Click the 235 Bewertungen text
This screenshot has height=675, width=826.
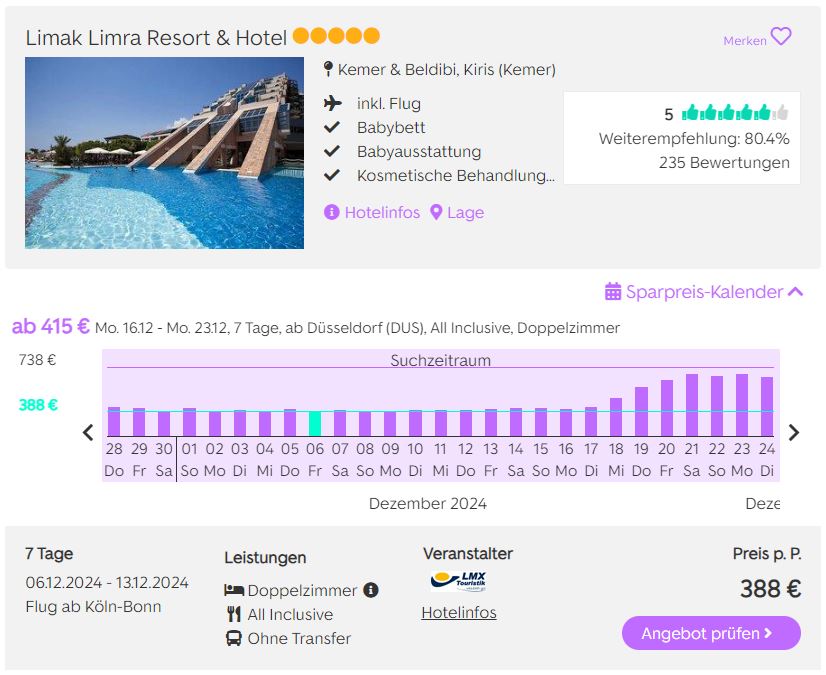724,163
